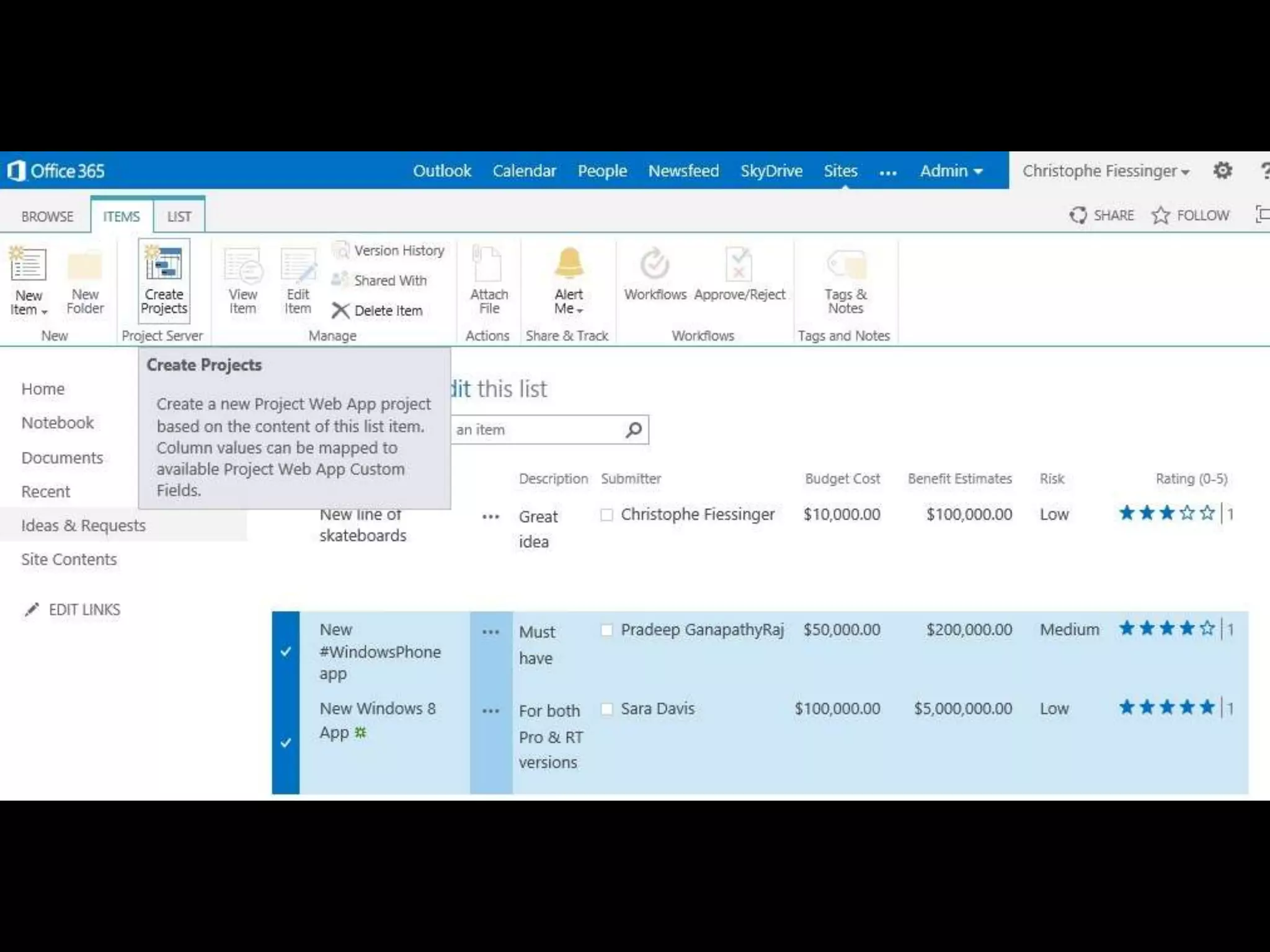The image size is (1270, 952).
Task: Open the Site Contents link
Action: pyautogui.click(x=69, y=560)
